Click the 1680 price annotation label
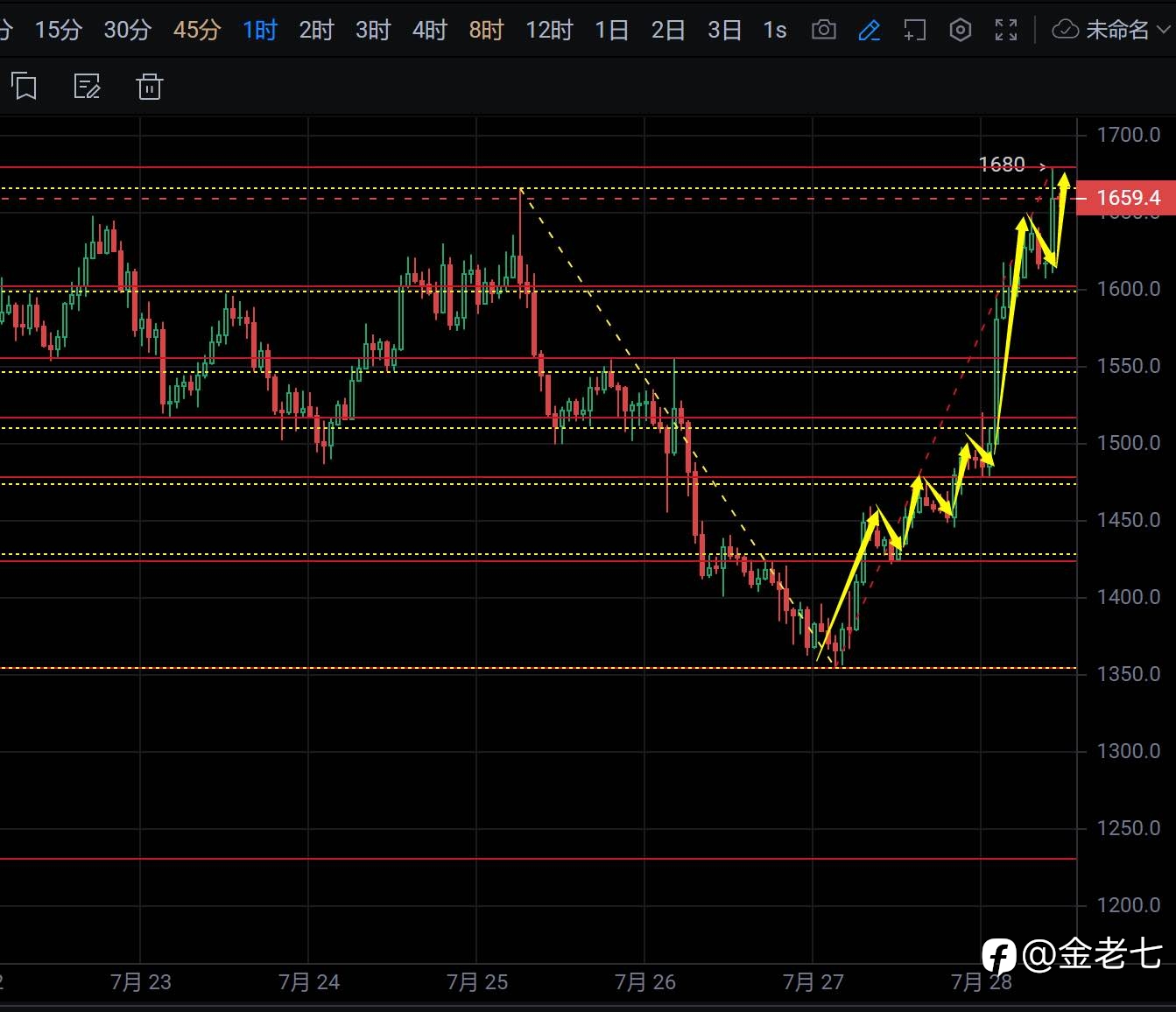Image resolution: width=1176 pixels, height=1012 pixels. (x=1002, y=165)
